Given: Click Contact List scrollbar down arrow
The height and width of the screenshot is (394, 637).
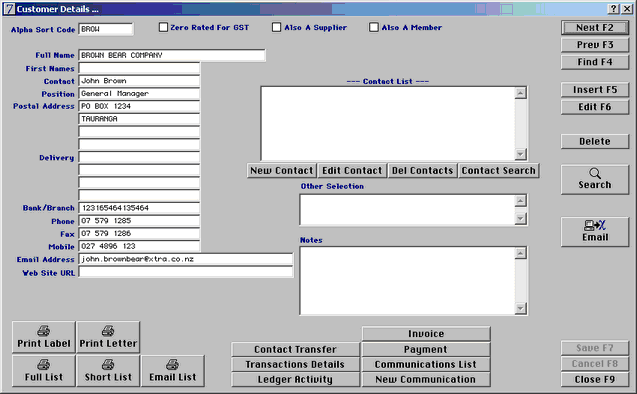Looking at the screenshot, I should coord(520,154).
